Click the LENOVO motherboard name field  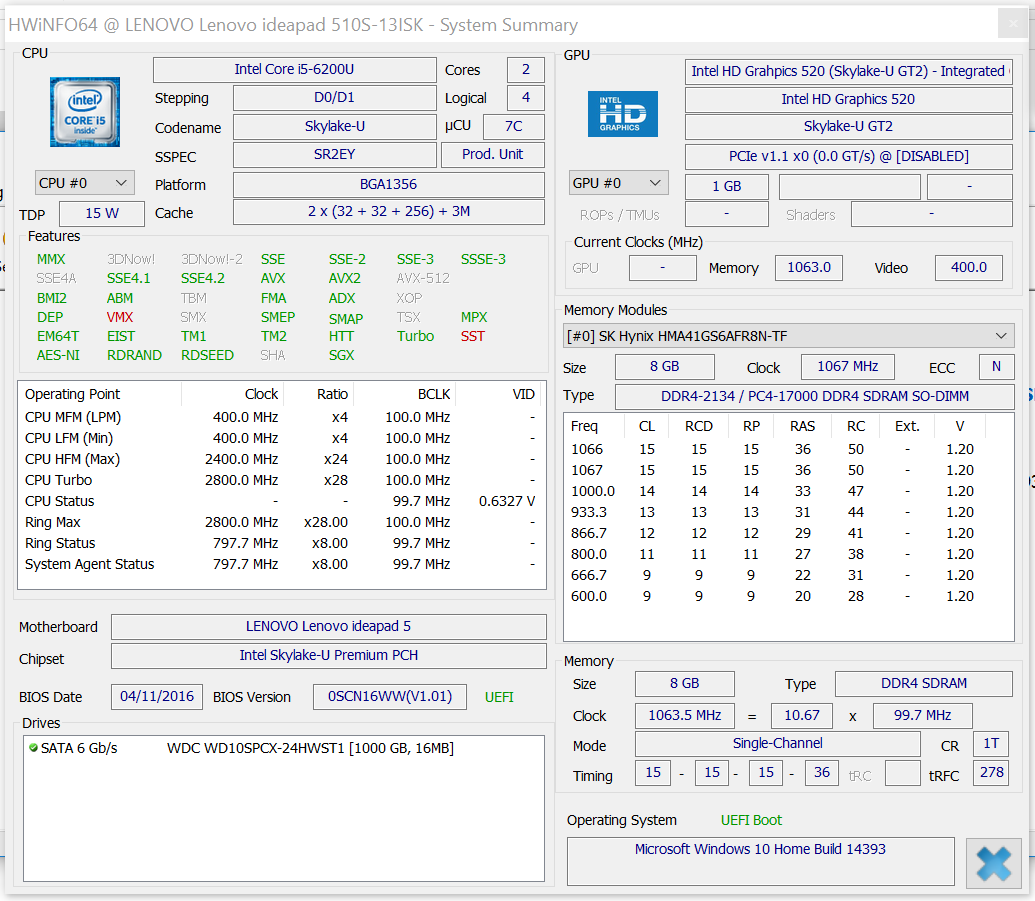pos(328,627)
